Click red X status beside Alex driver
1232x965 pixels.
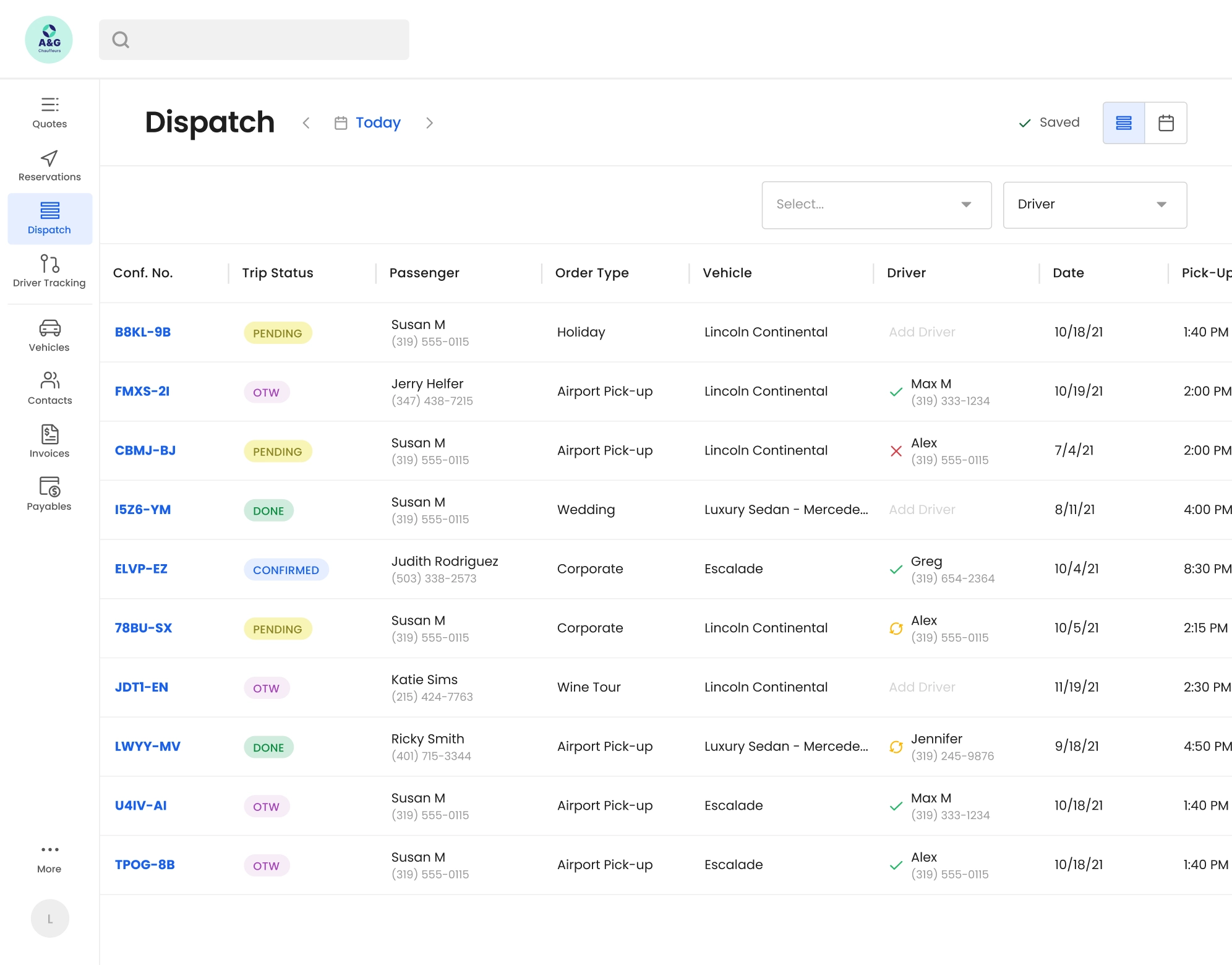[x=896, y=452]
